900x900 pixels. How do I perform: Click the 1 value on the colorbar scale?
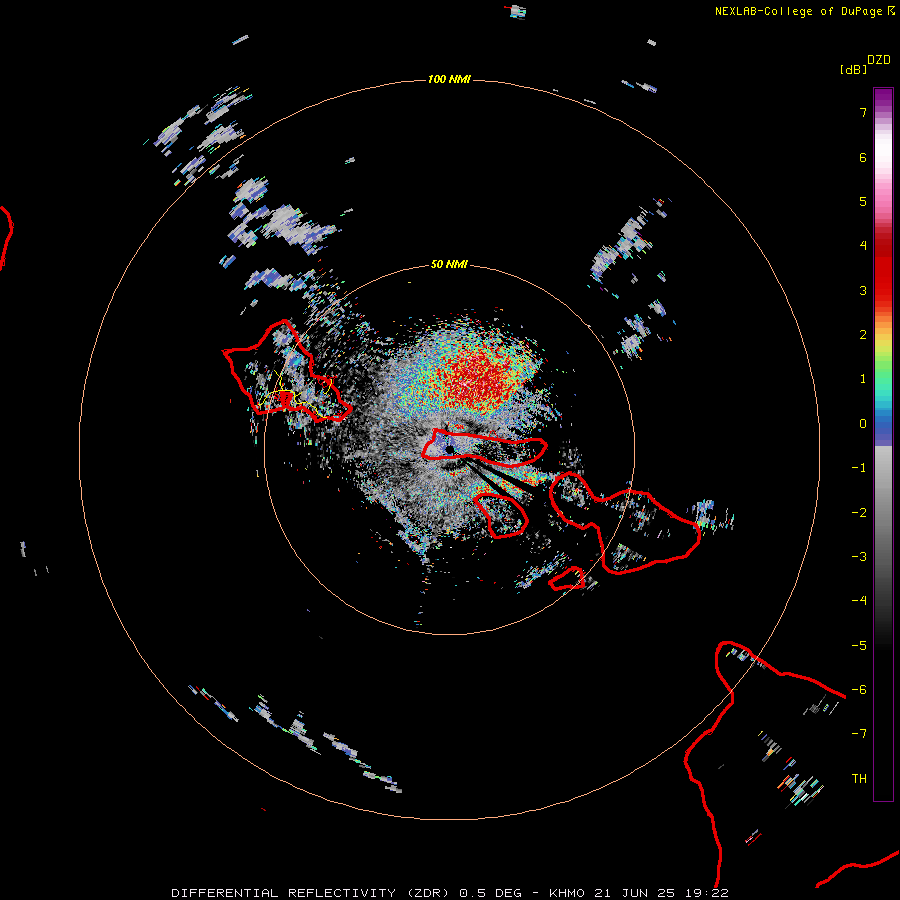(x=863, y=379)
